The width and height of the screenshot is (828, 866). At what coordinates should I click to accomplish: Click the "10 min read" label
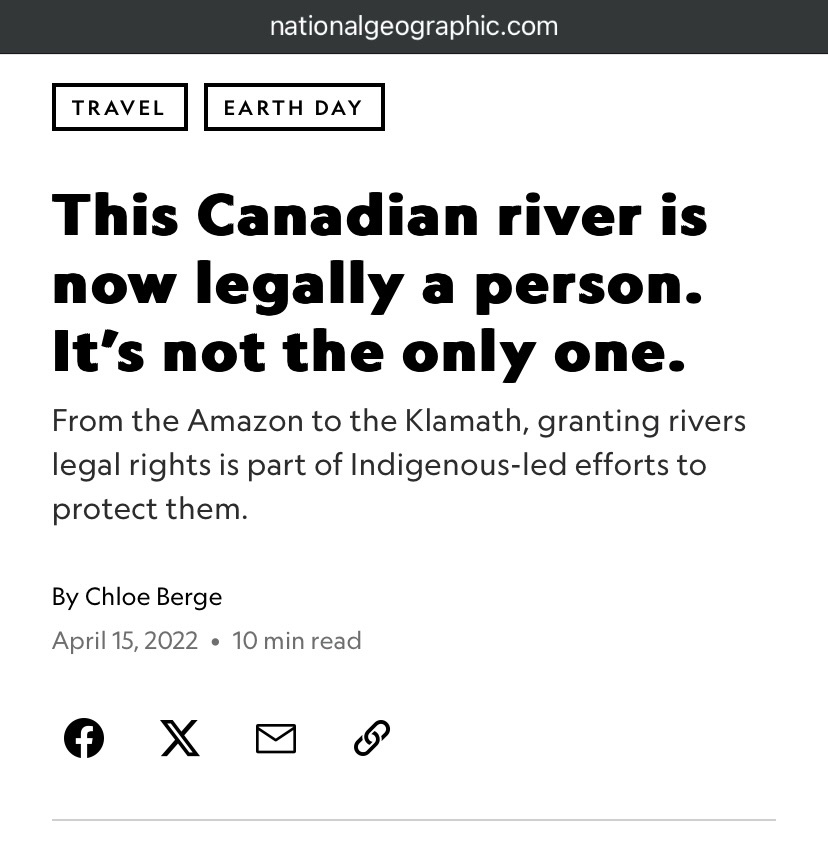pos(297,641)
